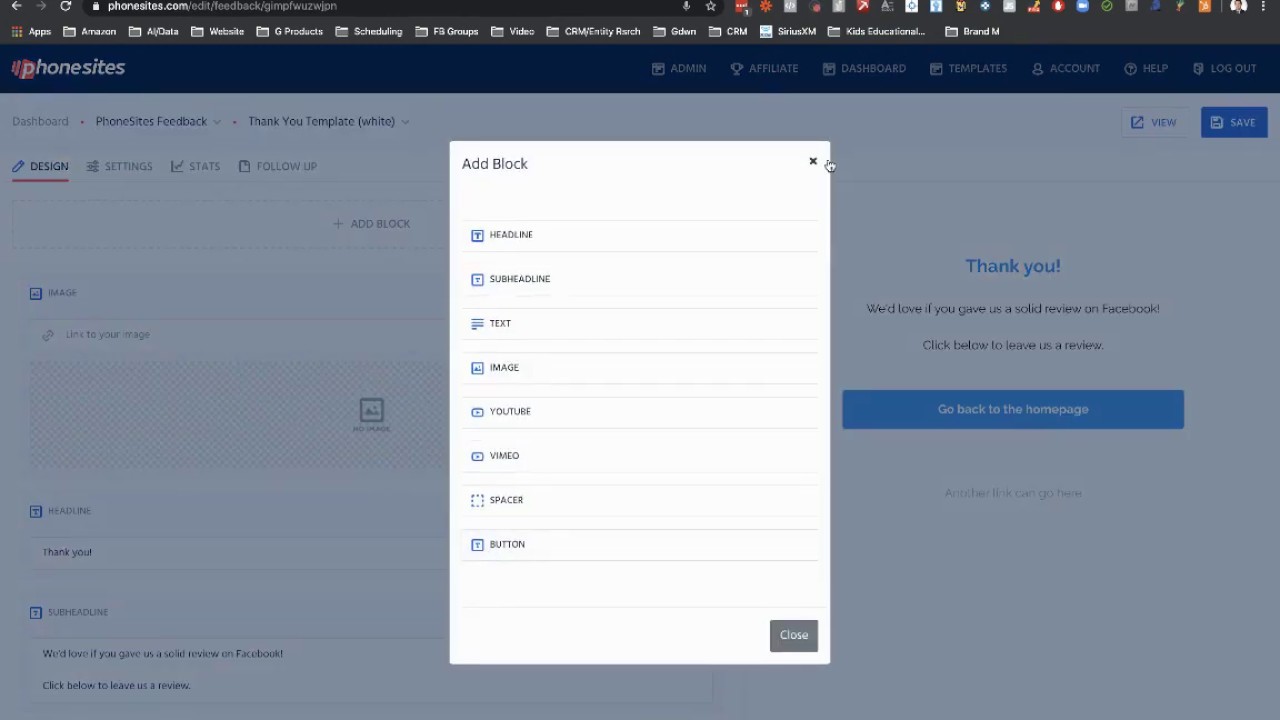The image size is (1280, 720).
Task: Open the SiriusXM bookmark
Action: (x=788, y=31)
